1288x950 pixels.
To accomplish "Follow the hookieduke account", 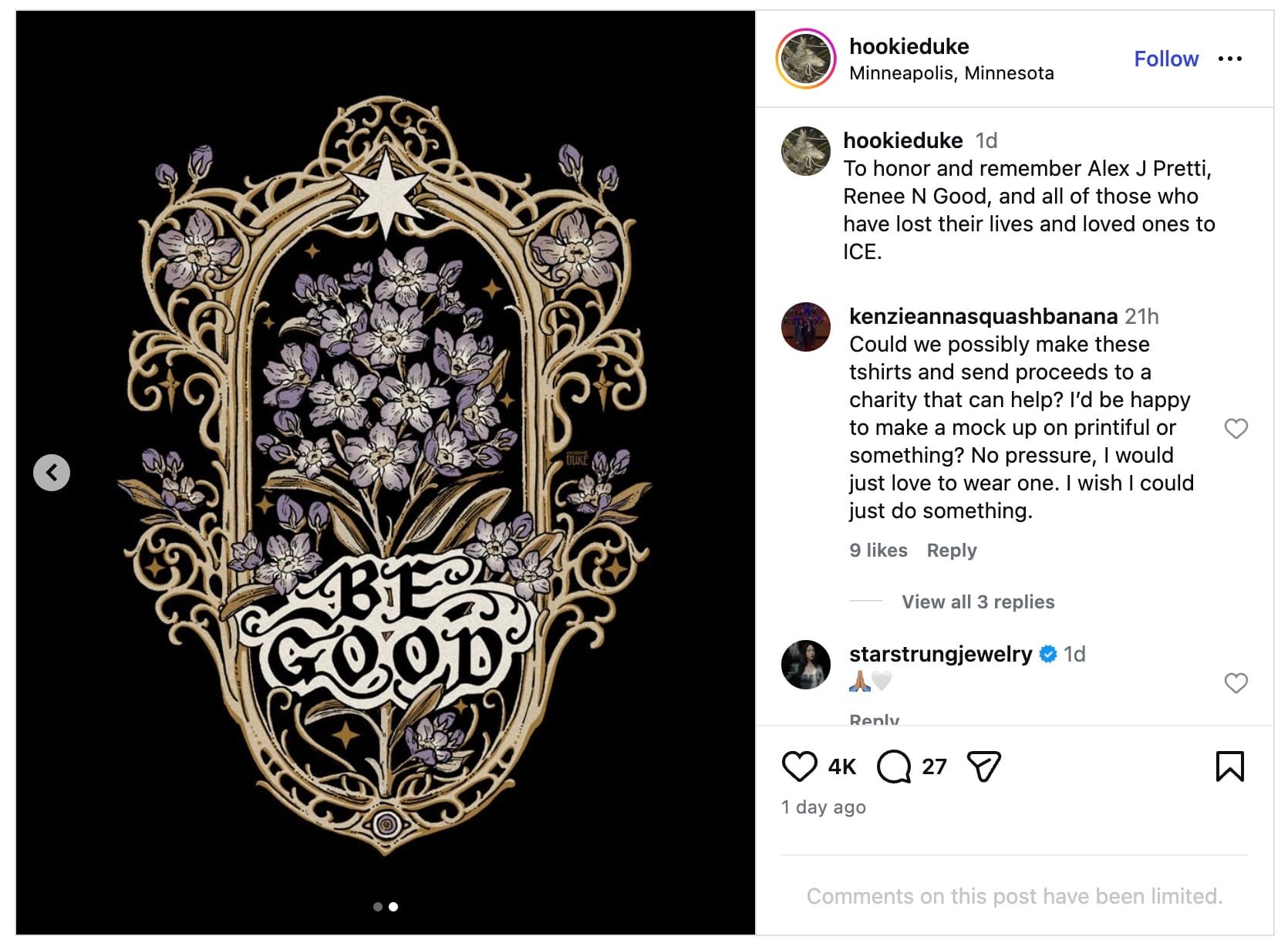I will 1165,59.
